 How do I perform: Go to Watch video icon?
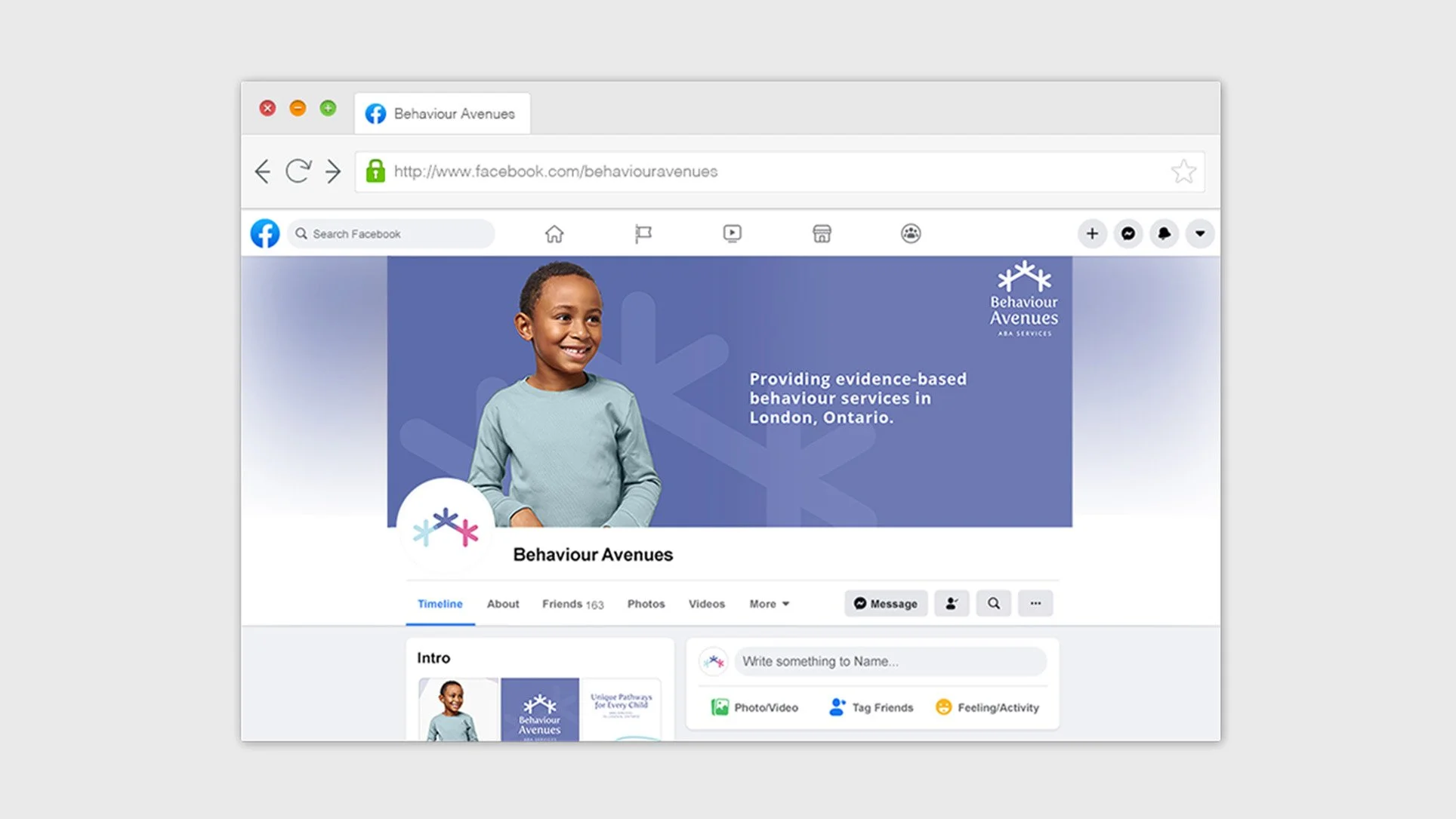coord(732,234)
